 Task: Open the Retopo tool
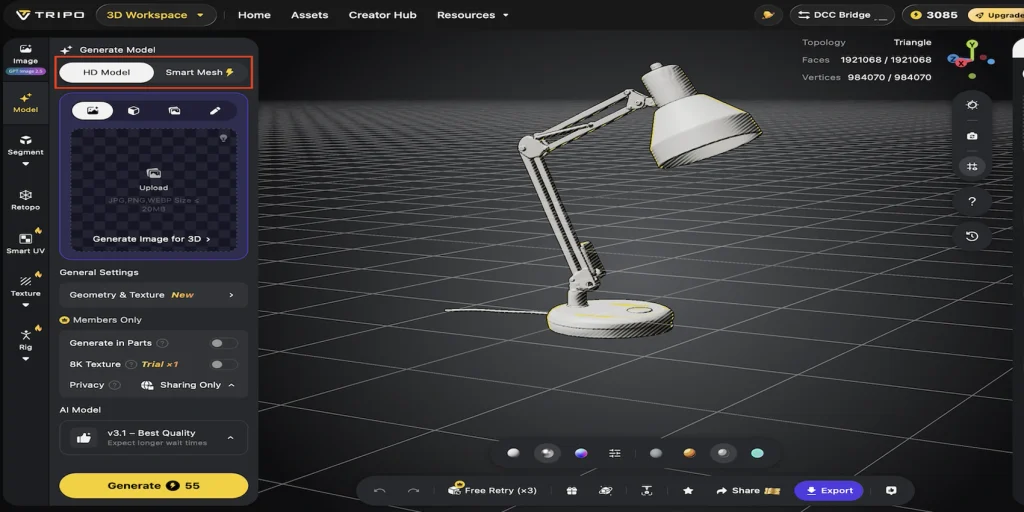pyautogui.click(x=25, y=200)
